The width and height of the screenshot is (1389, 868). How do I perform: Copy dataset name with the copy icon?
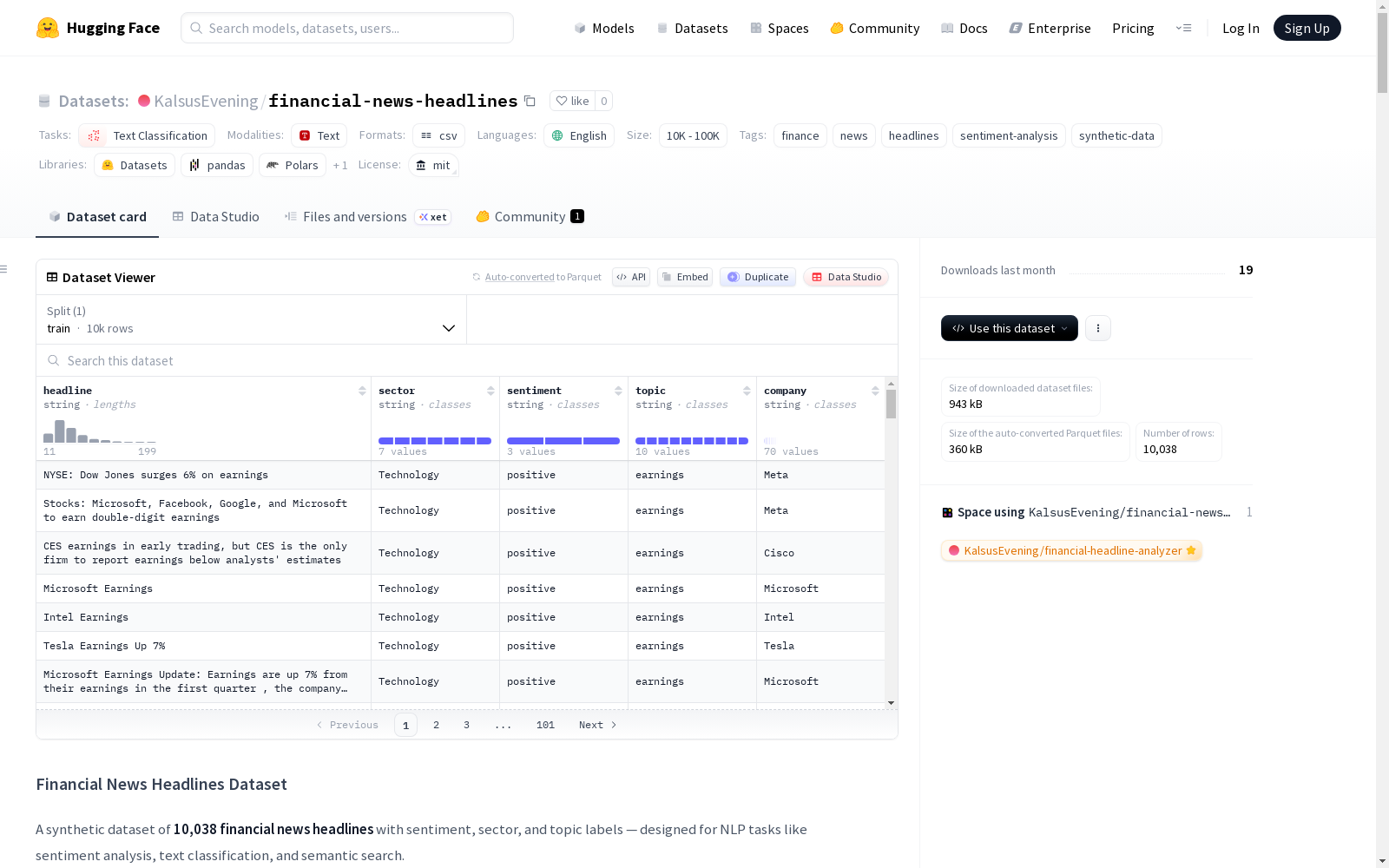point(530,101)
